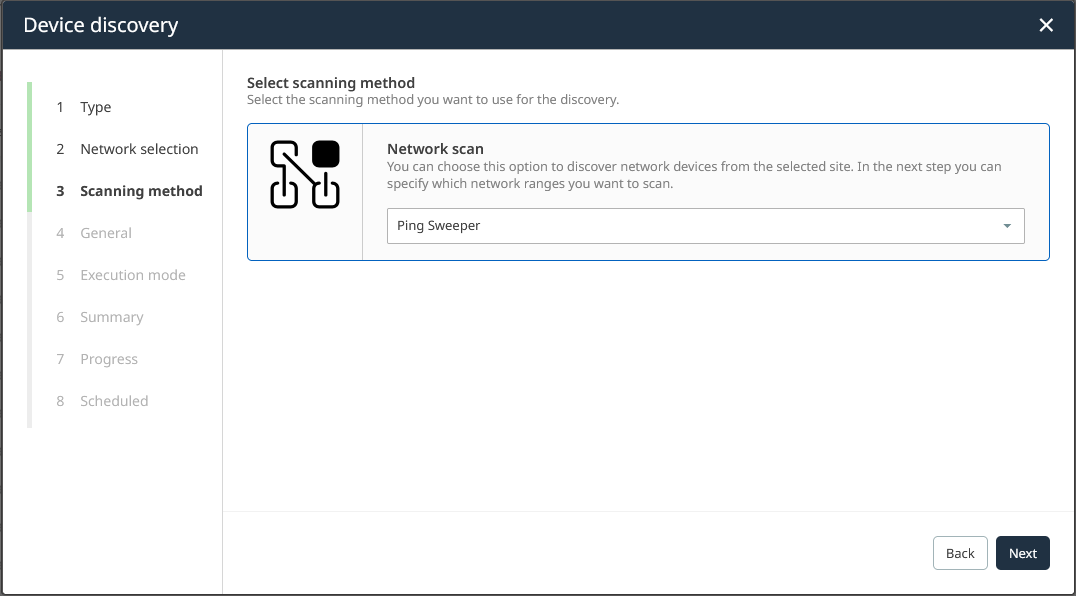Viewport: 1076px width, 596px height.
Task: Close the Device discovery dialog
Action: tap(1046, 25)
